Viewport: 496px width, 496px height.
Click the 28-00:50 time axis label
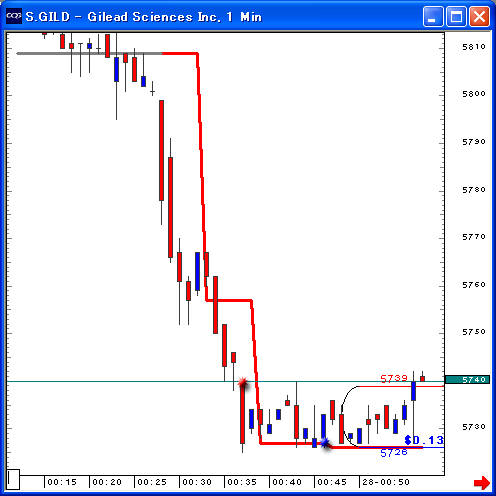pyautogui.click(x=386, y=482)
